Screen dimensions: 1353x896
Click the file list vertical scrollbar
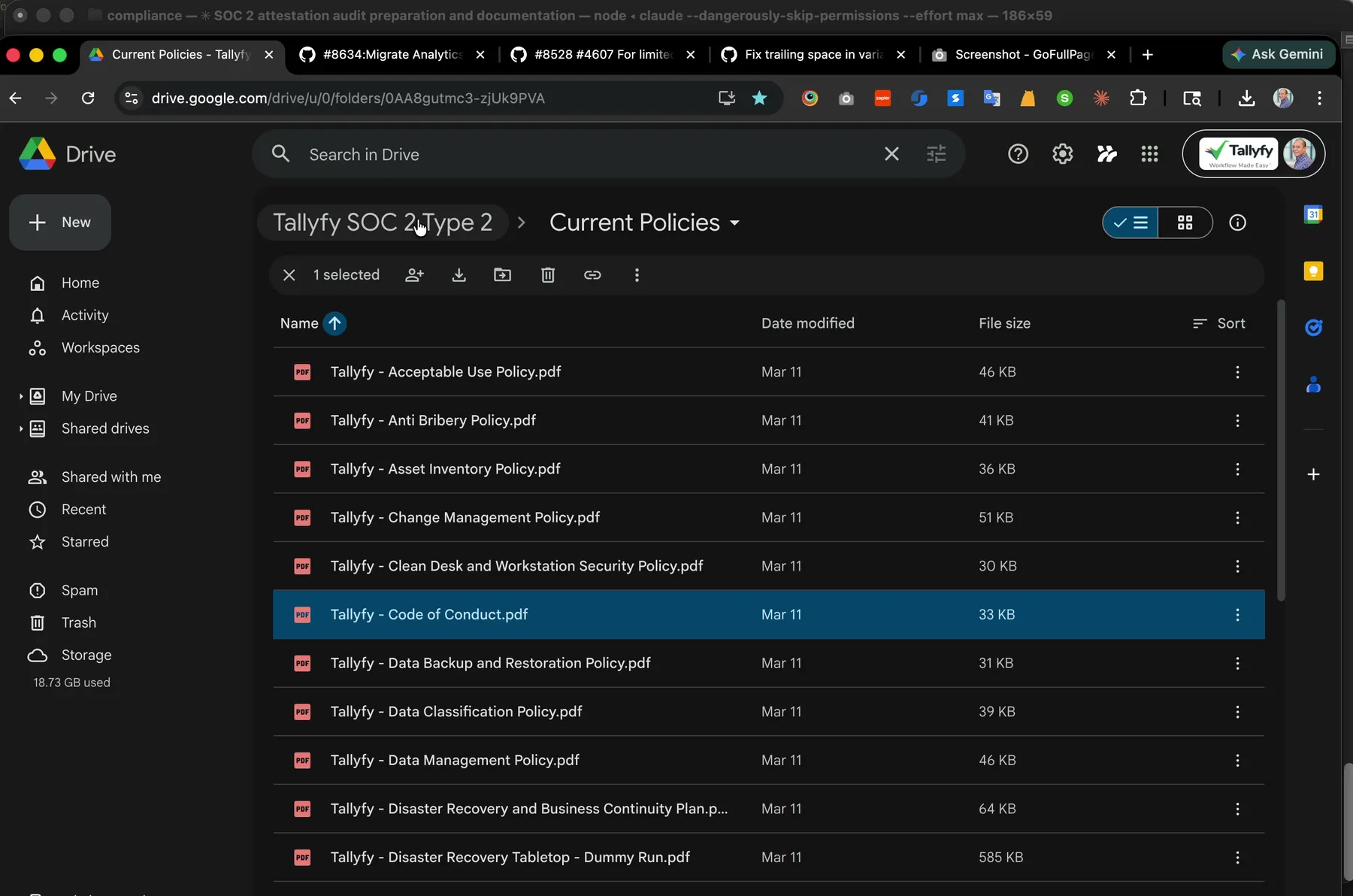coord(1282,450)
